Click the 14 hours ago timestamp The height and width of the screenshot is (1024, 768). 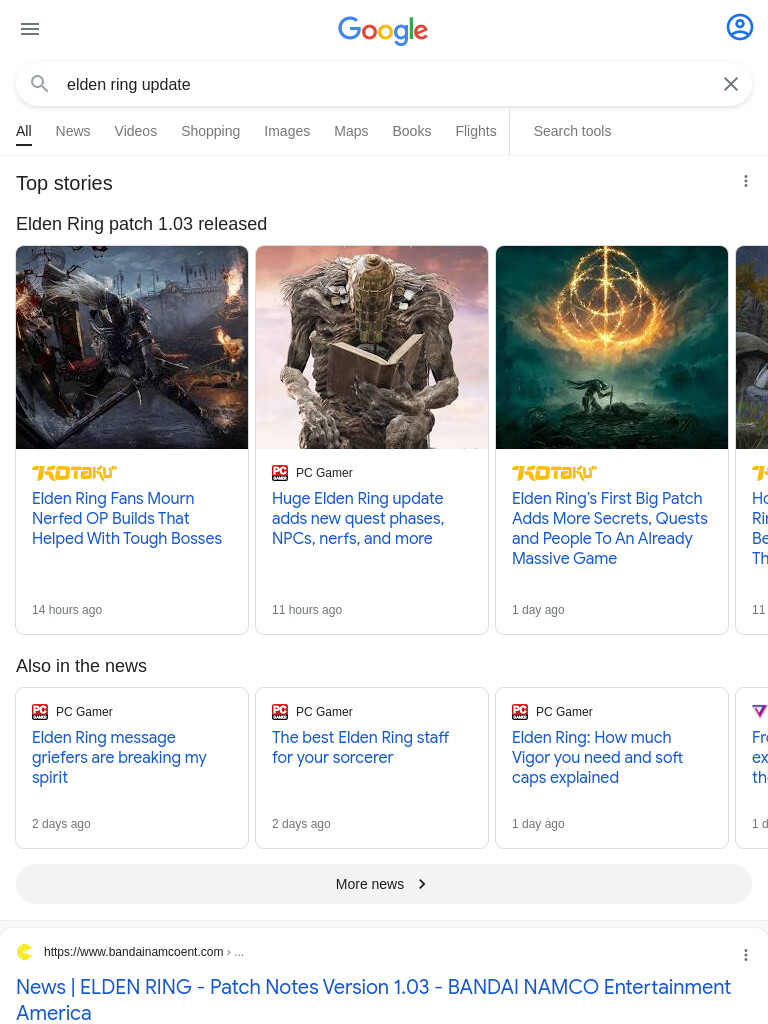coord(67,610)
